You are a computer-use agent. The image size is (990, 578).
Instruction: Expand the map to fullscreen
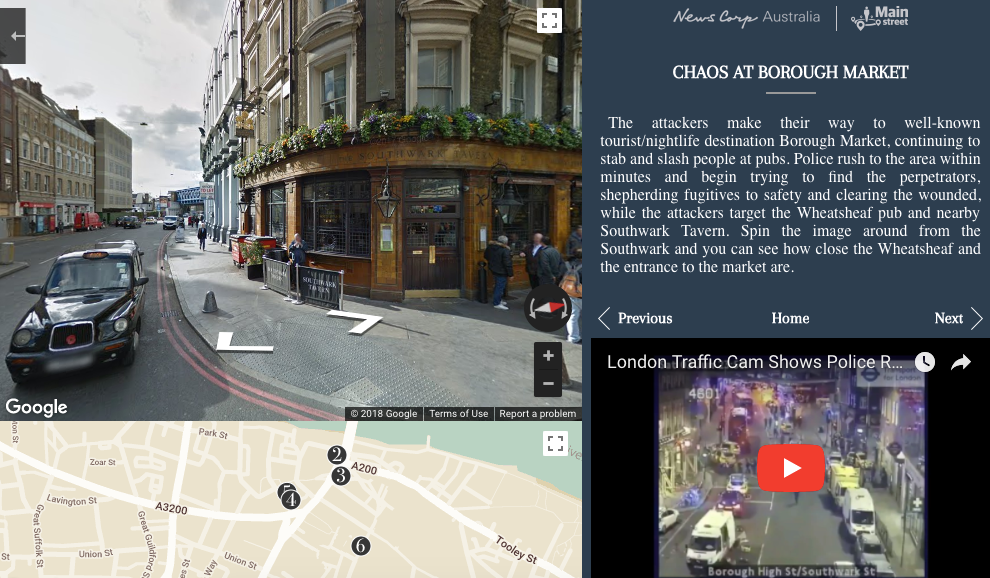point(556,443)
